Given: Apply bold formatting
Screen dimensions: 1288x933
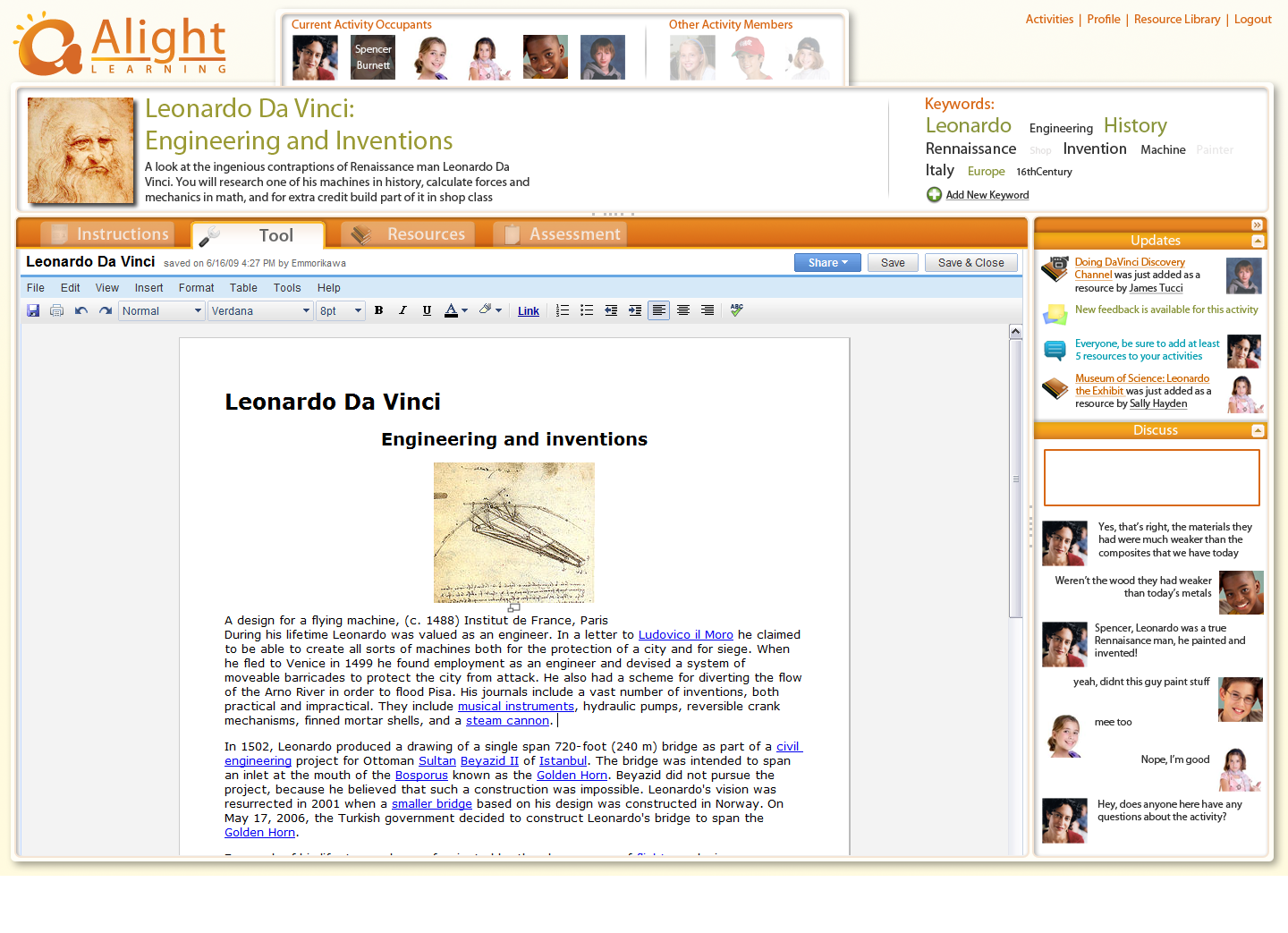Looking at the screenshot, I should coord(379,310).
